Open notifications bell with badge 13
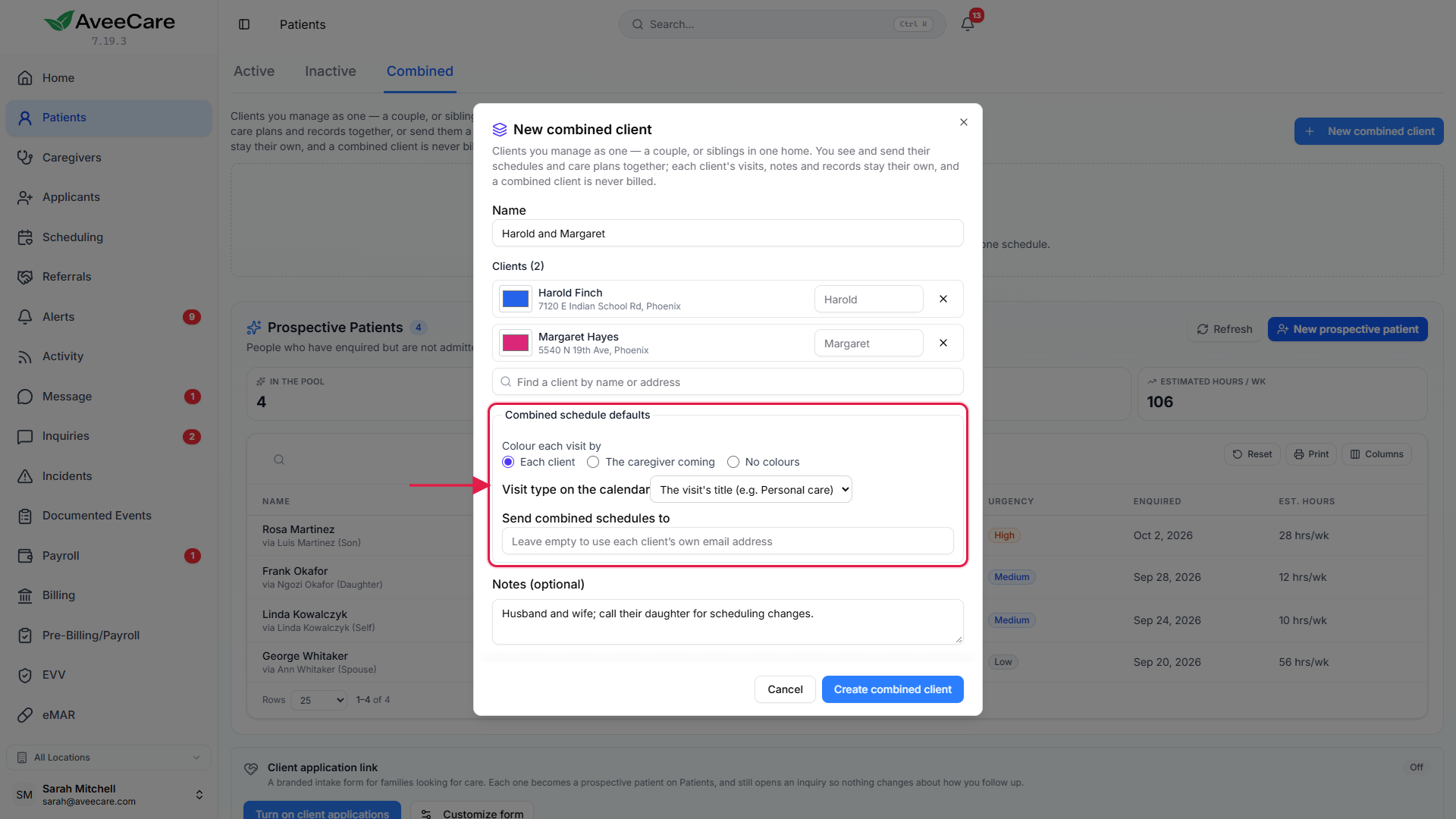The height and width of the screenshot is (819, 1456). click(968, 24)
